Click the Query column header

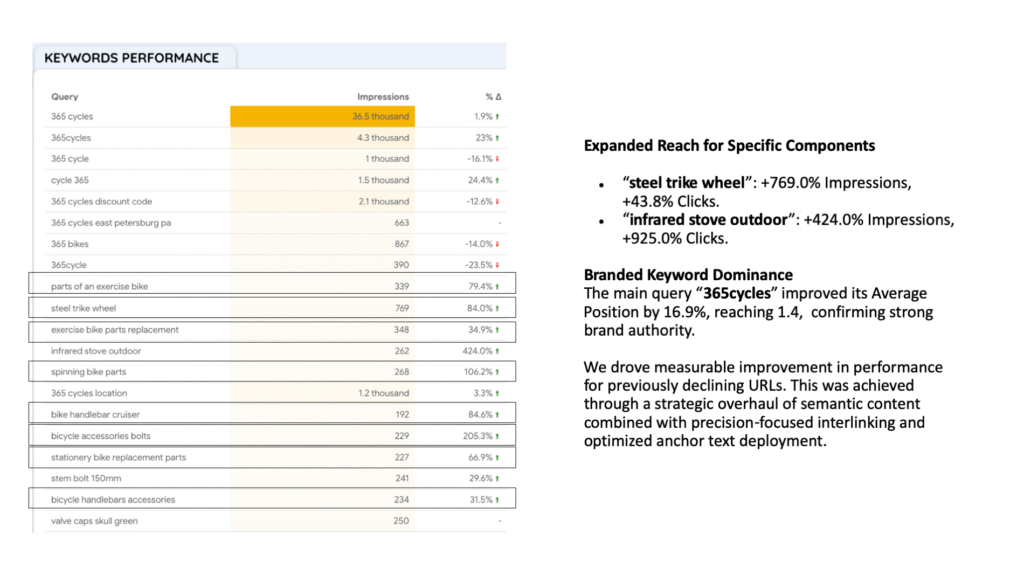pyautogui.click(x=64, y=97)
